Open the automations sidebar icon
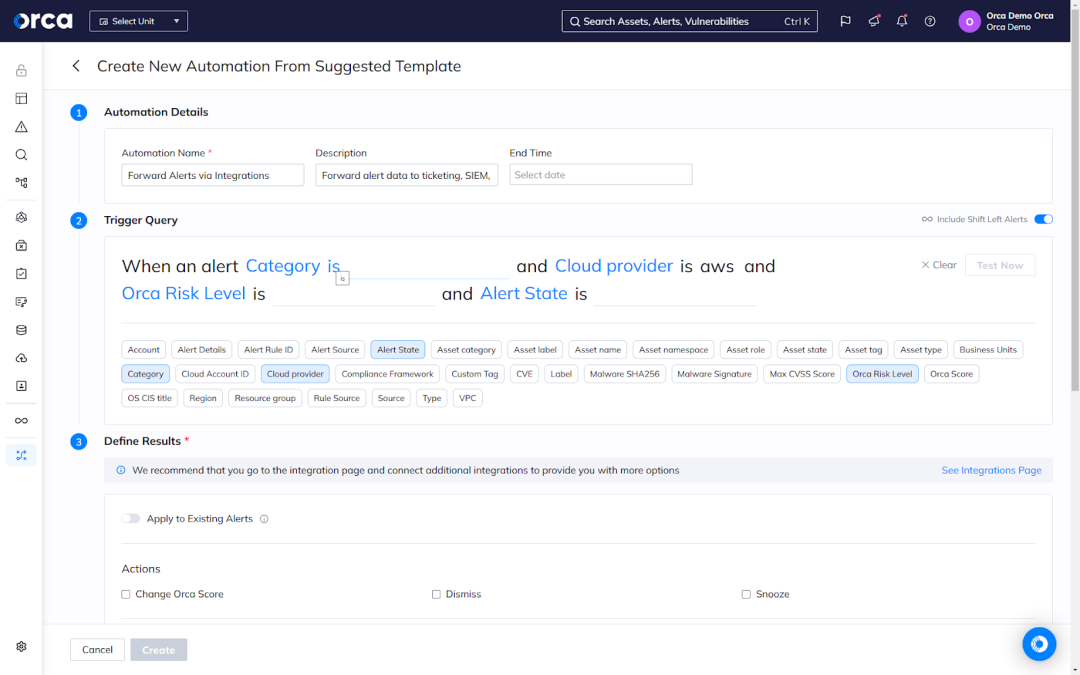This screenshot has width=1080, height=675. [x=21, y=455]
